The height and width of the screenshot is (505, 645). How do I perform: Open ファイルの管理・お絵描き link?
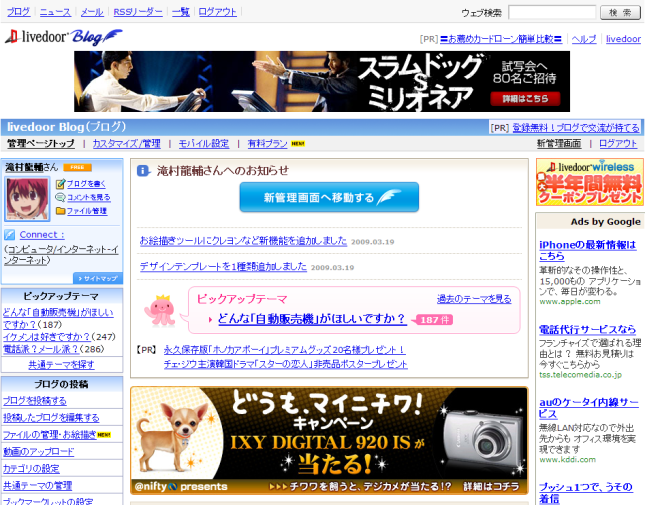click(x=50, y=435)
